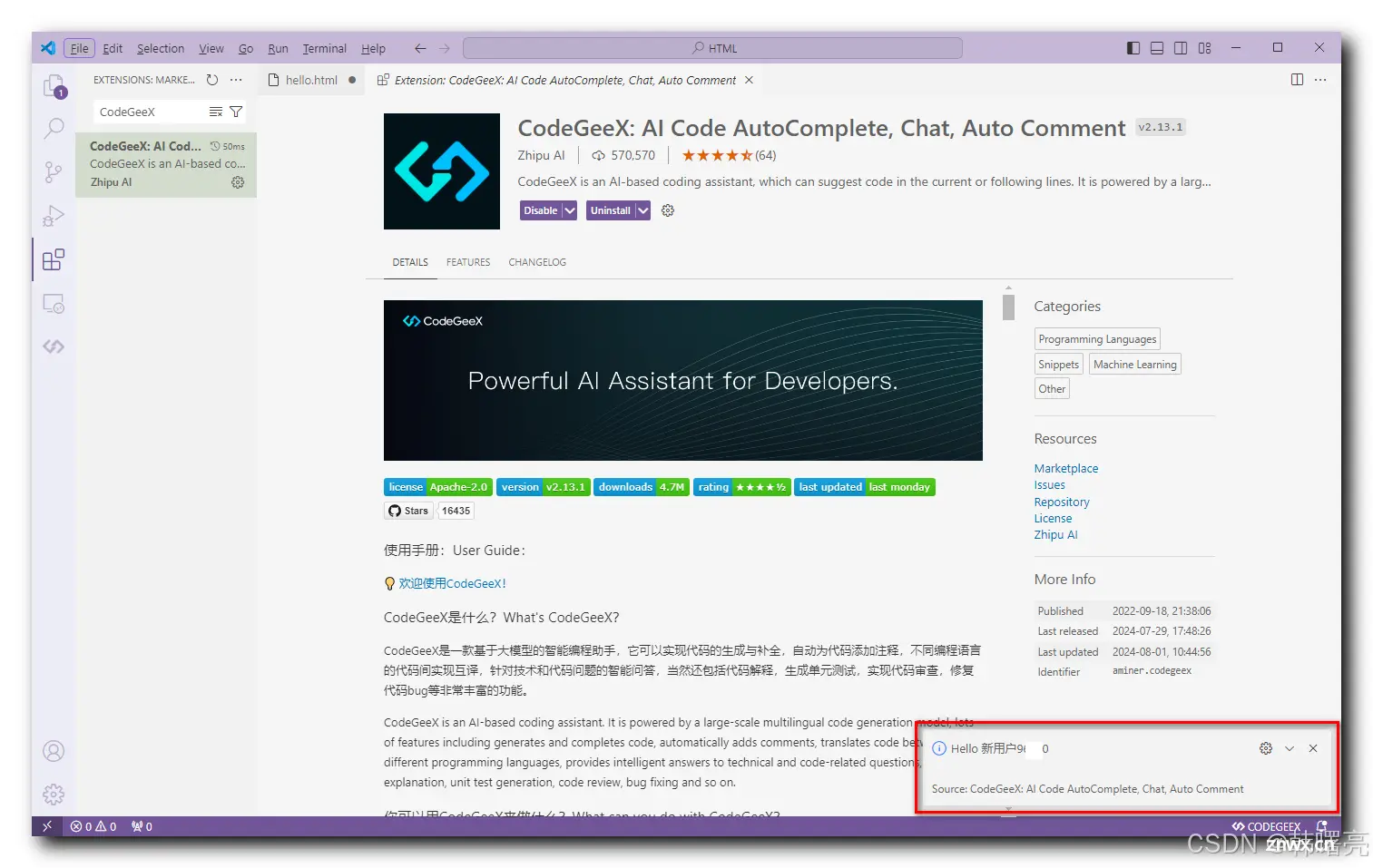The image size is (1373, 868).
Task: Open notification settings gear
Action: (1266, 748)
